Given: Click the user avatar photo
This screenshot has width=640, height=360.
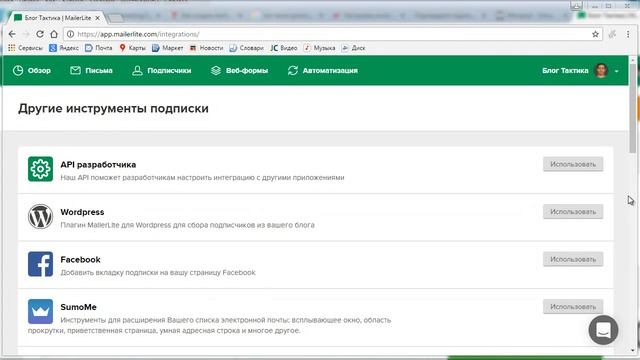Looking at the screenshot, I should 601,70.
